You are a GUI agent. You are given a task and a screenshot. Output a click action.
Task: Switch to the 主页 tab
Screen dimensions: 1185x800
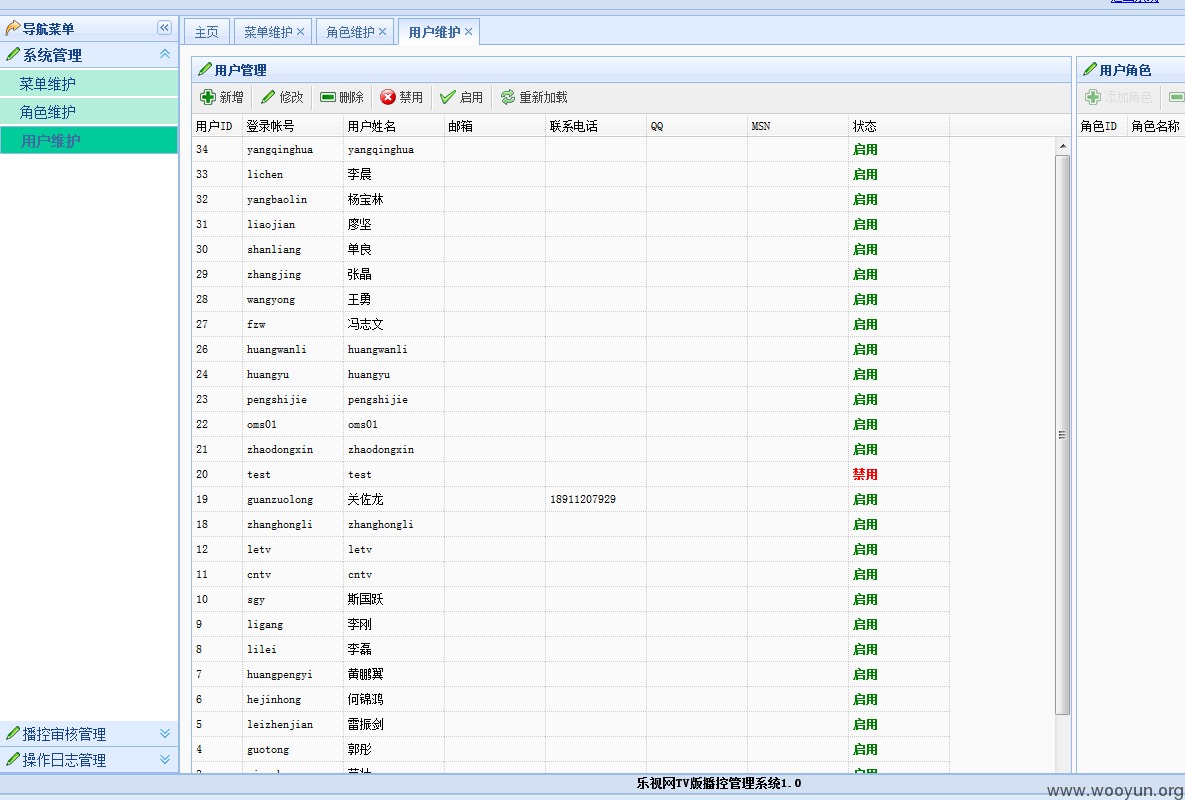pos(206,32)
